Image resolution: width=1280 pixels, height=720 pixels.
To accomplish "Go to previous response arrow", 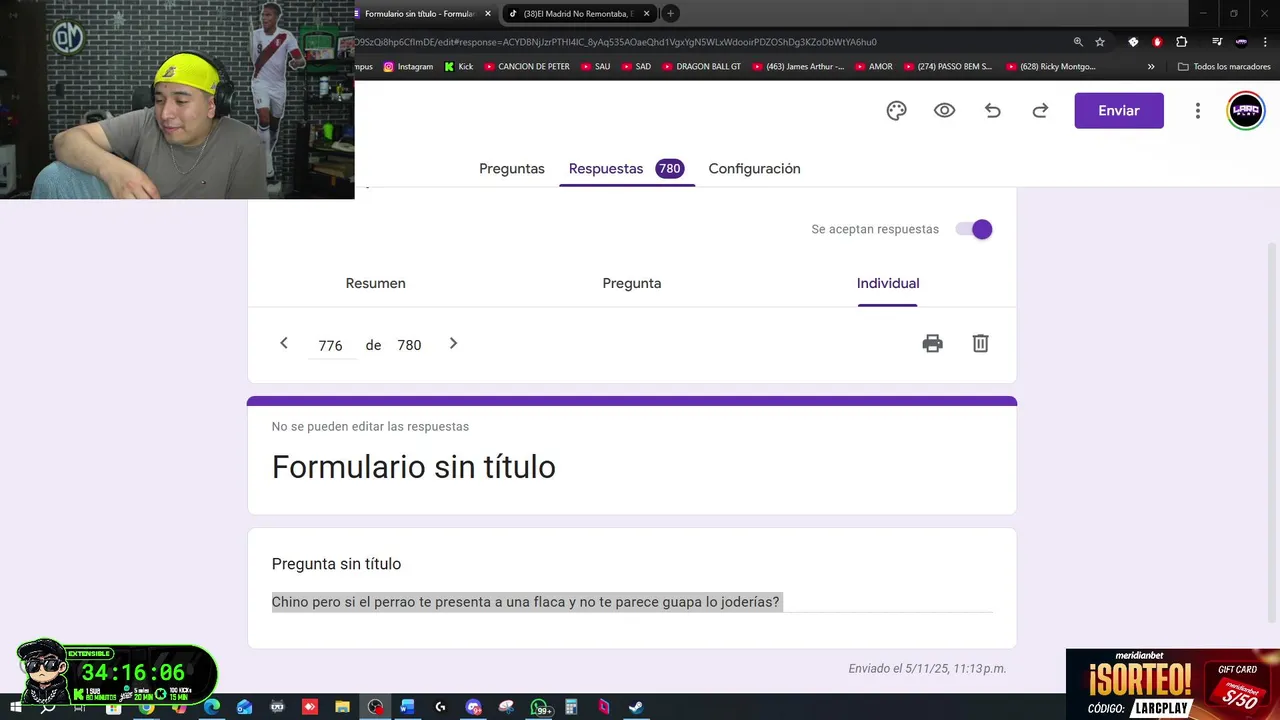I will pos(284,343).
